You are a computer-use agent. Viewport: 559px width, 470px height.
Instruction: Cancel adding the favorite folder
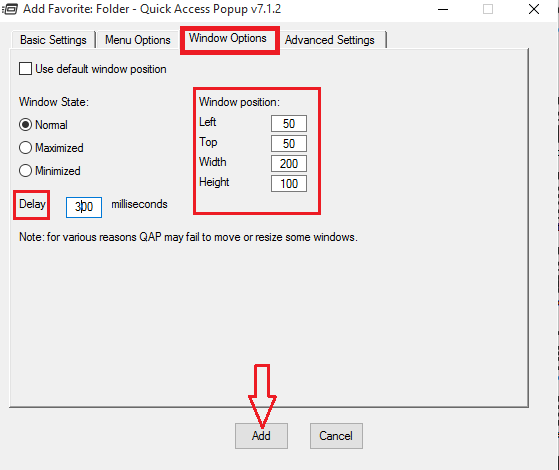[336, 436]
